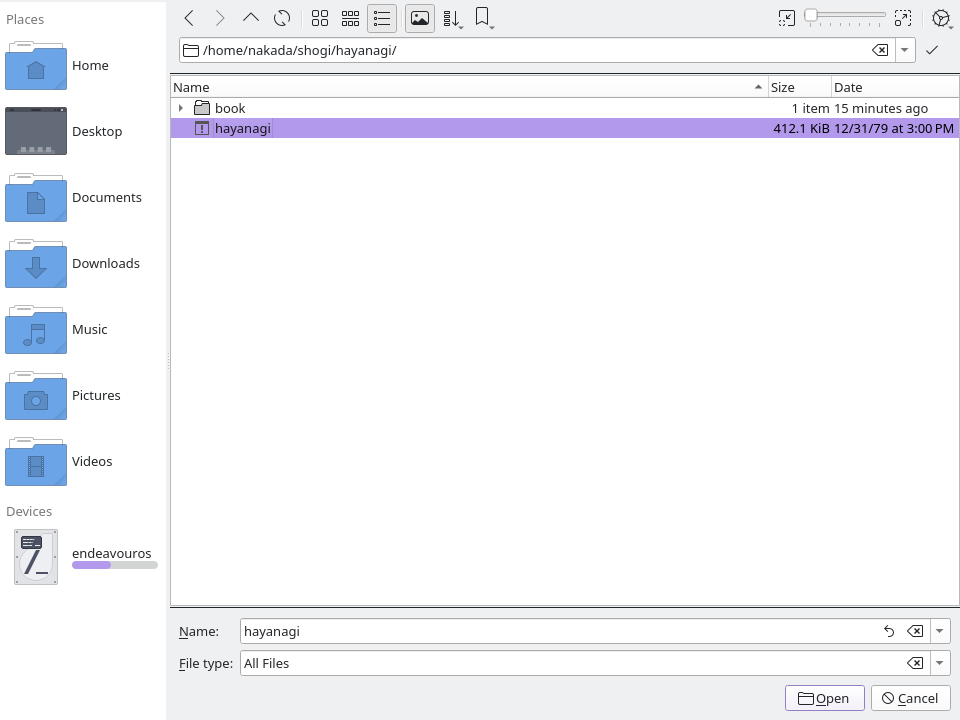This screenshot has width=960, height=720.
Task: Select the hayanagi file
Action: (564, 128)
